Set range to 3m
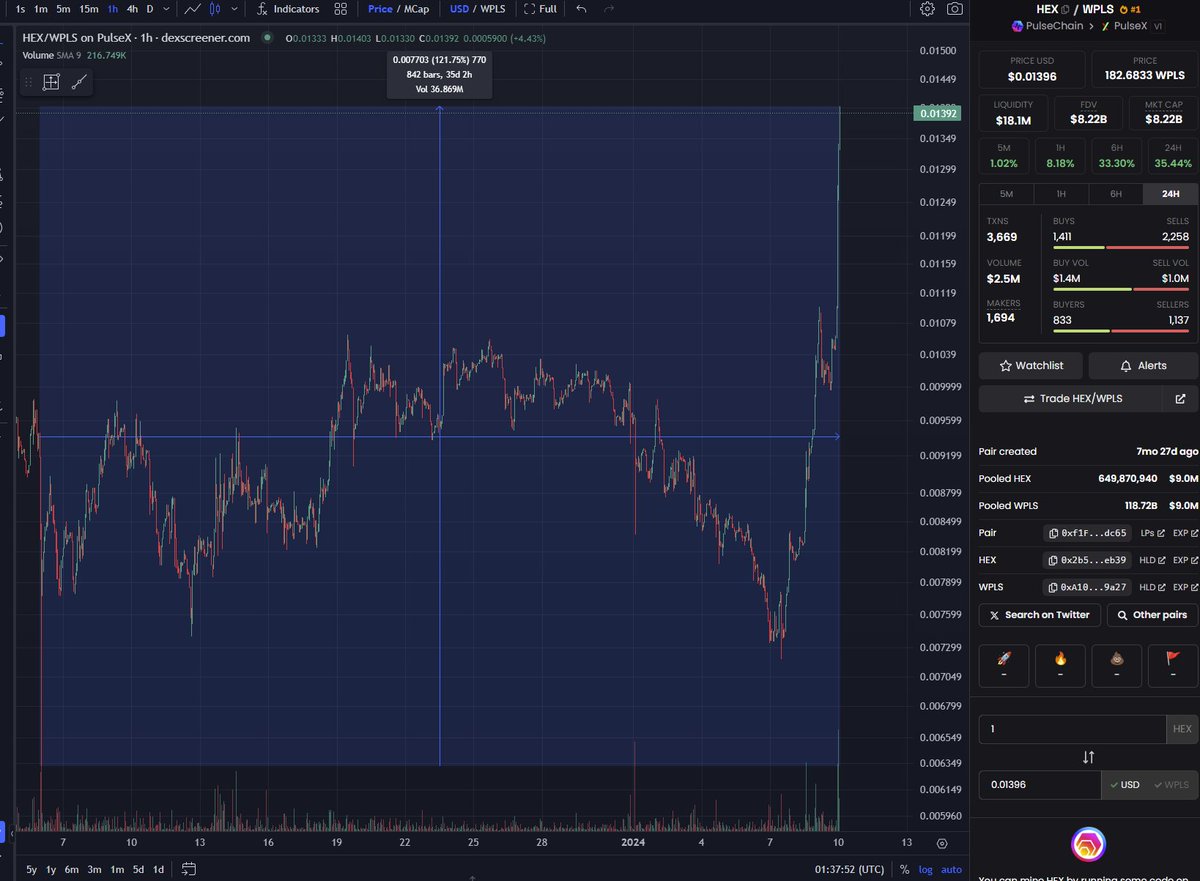The image size is (1200, 881). (x=95, y=869)
